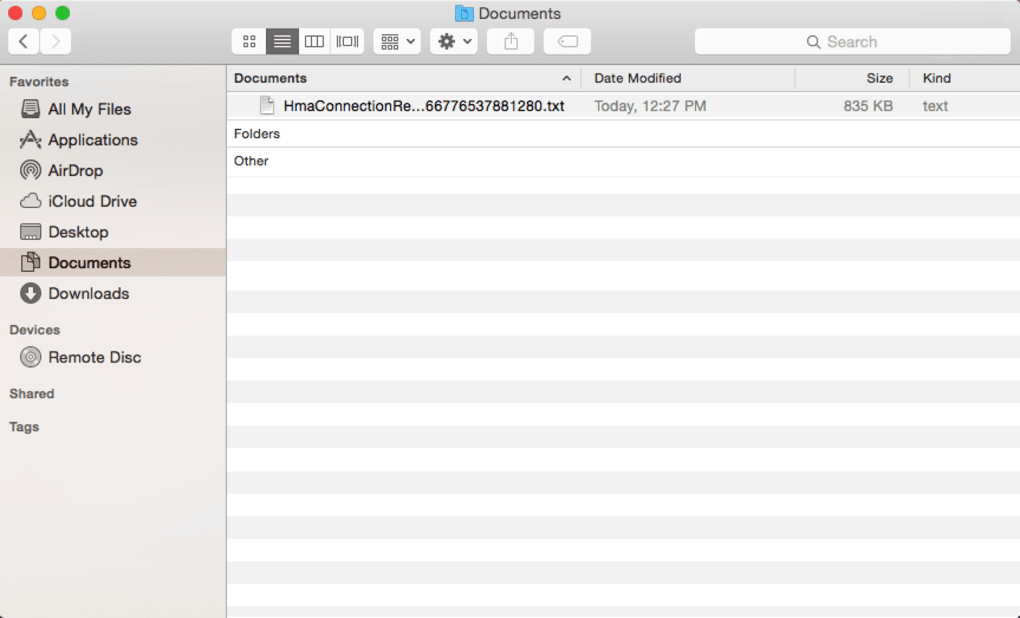Click the text file's document icon
This screenshot has height=618, width=1020.
(267, 105)
